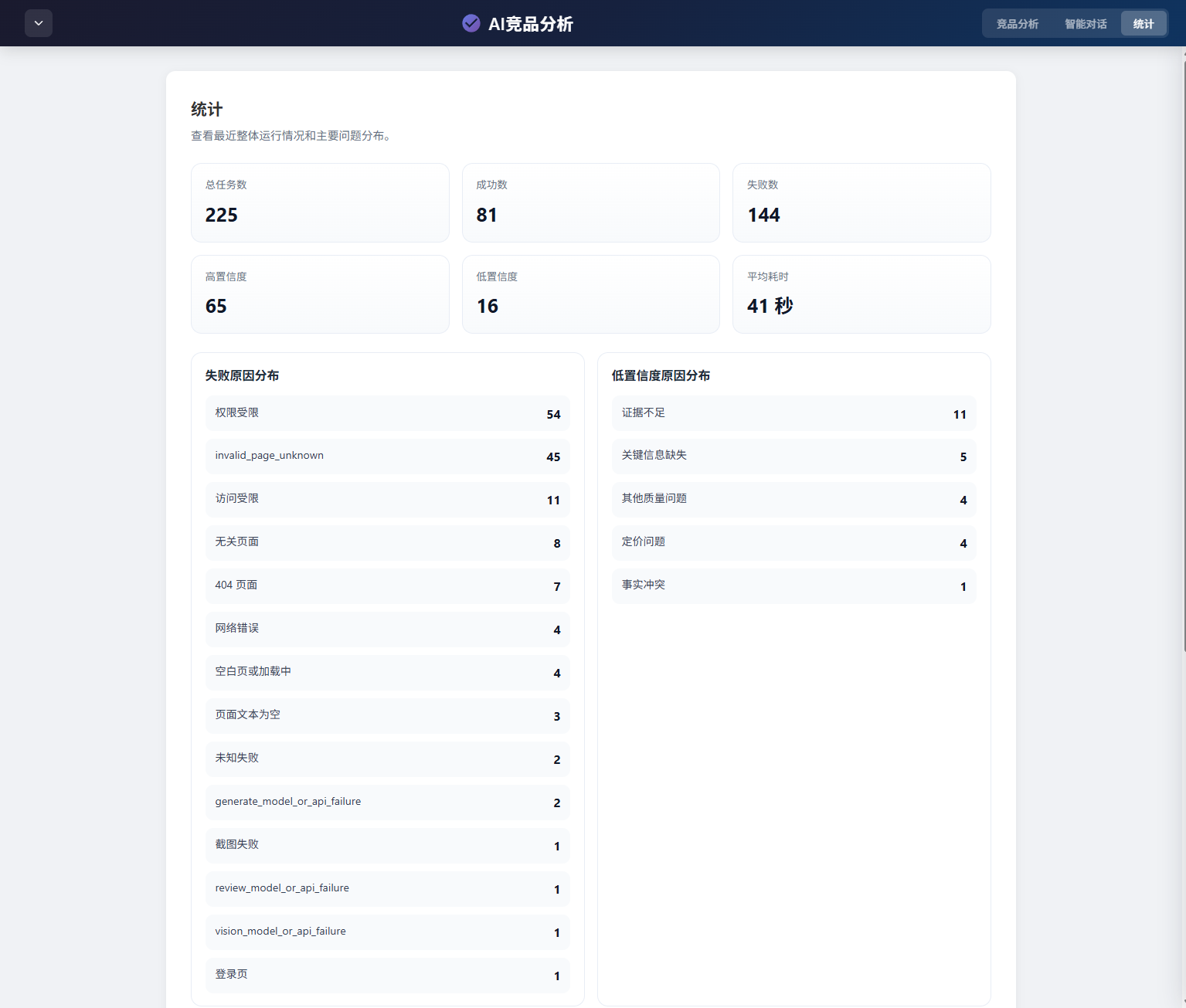The width and height of the screenshot is (1186, 1008).
Task: Select the 低置信度 card showing 16
Action: pyautogui.click(x=590, y=294)
